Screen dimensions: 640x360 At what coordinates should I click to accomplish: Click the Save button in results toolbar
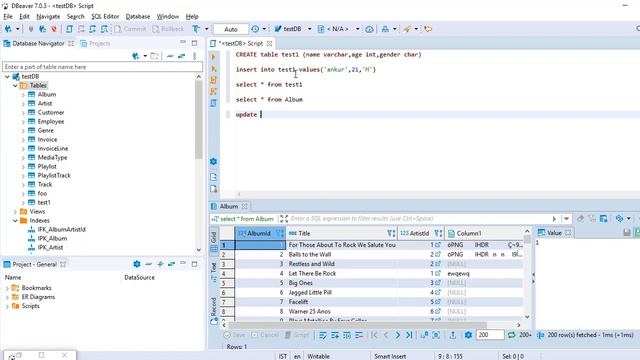234,335
